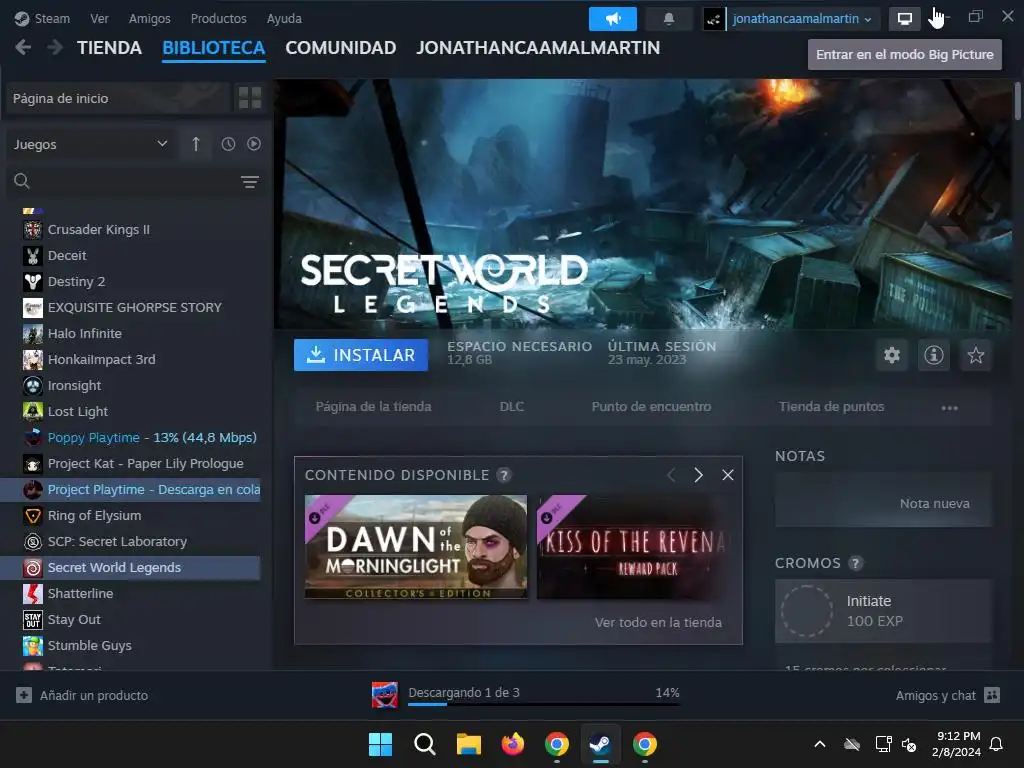
Task: Open Dawn of the Morninglight DLC thumbnail
Action: [416, 547]
